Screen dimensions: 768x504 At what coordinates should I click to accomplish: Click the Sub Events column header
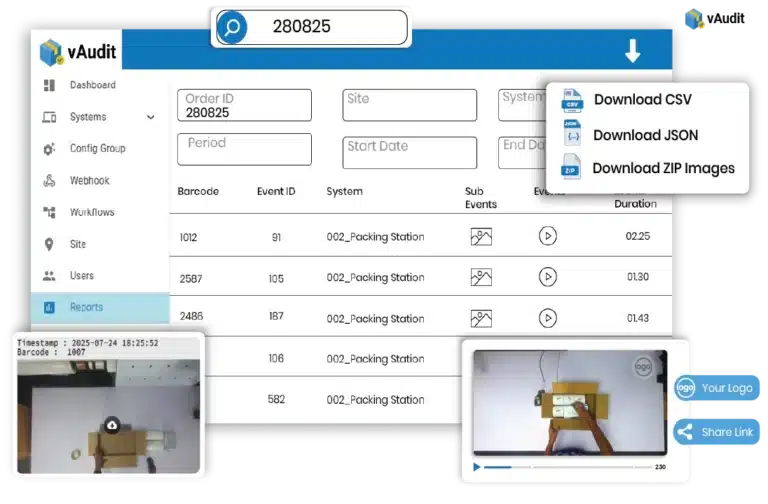click(480, 198)
